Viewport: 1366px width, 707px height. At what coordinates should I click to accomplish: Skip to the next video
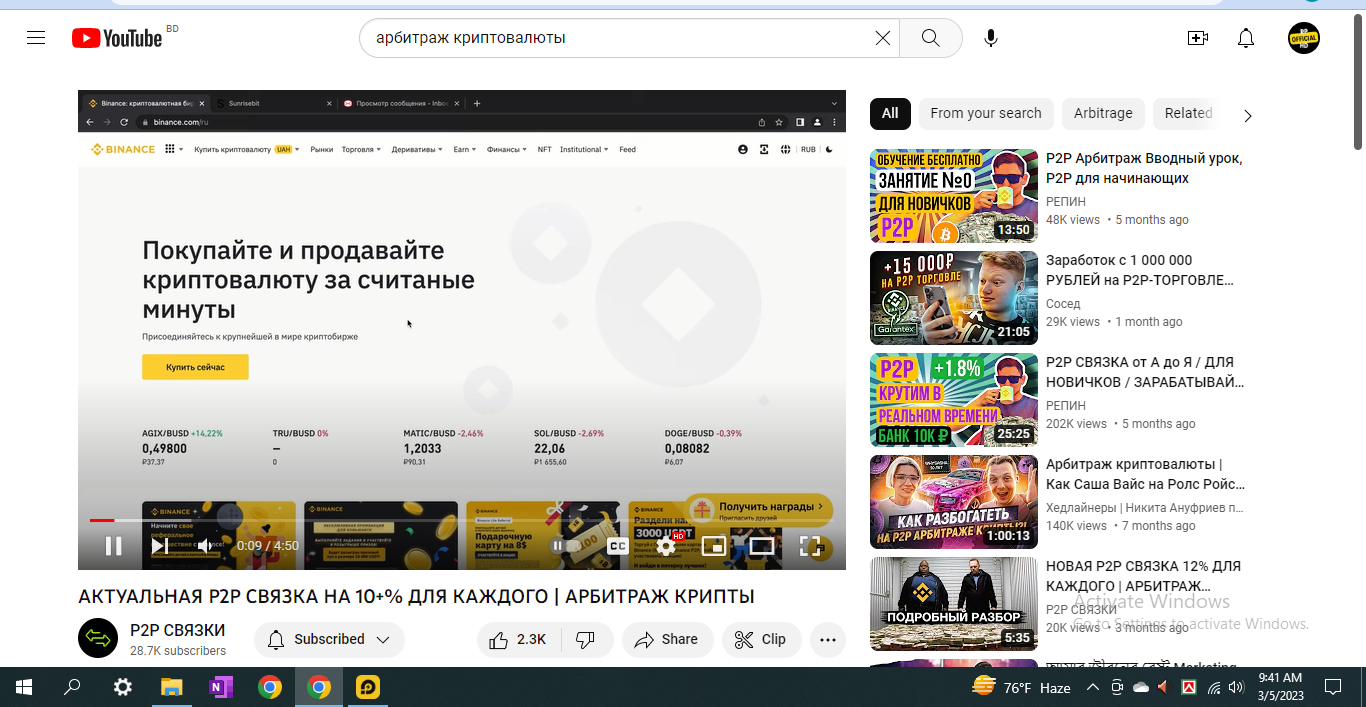coord(159,546)
